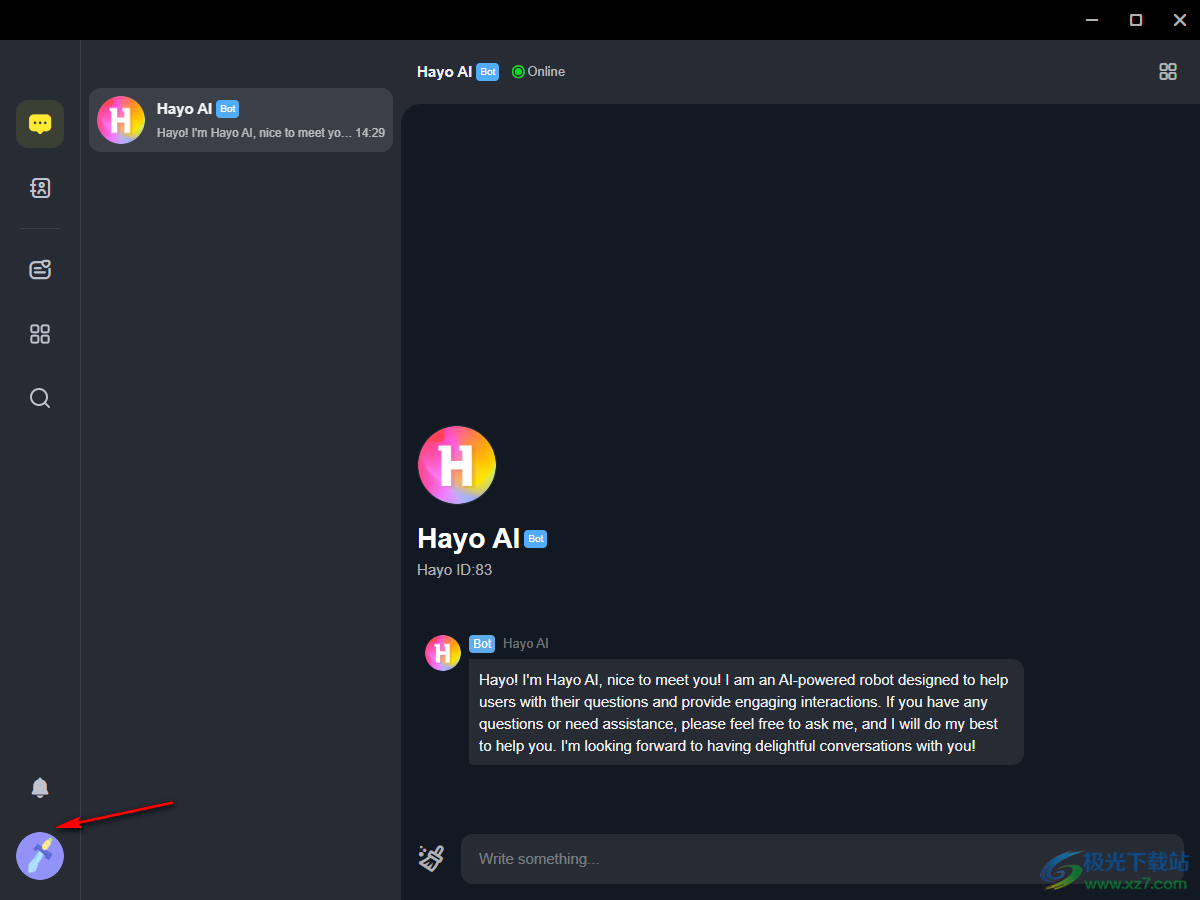Open the grid menu icon in chat header
Screen dimensions: 1200x900
click(1168, 71)
